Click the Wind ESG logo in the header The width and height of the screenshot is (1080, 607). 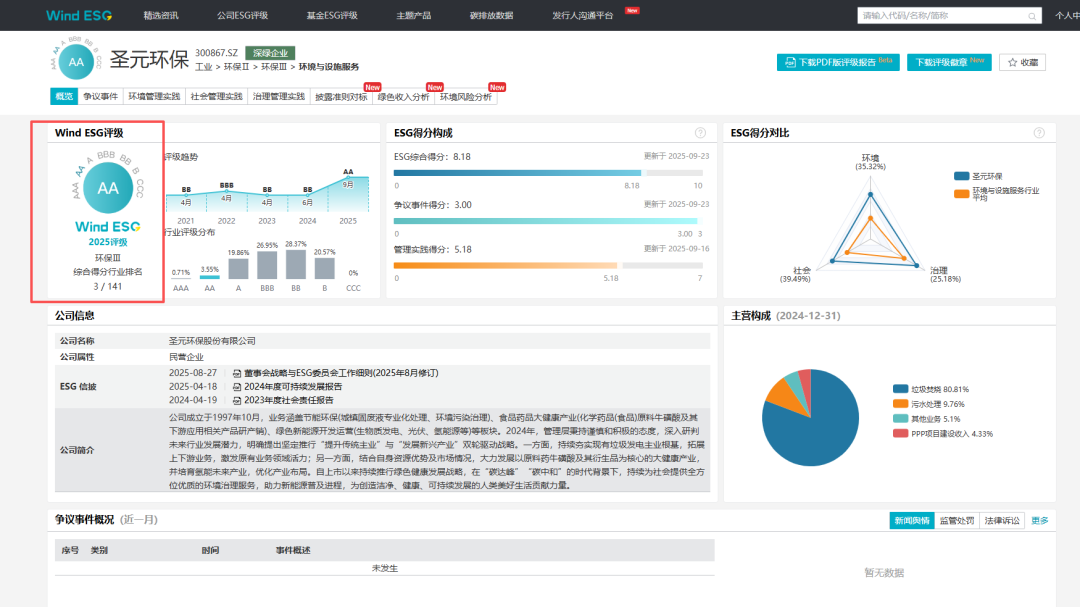coord(78,15)
